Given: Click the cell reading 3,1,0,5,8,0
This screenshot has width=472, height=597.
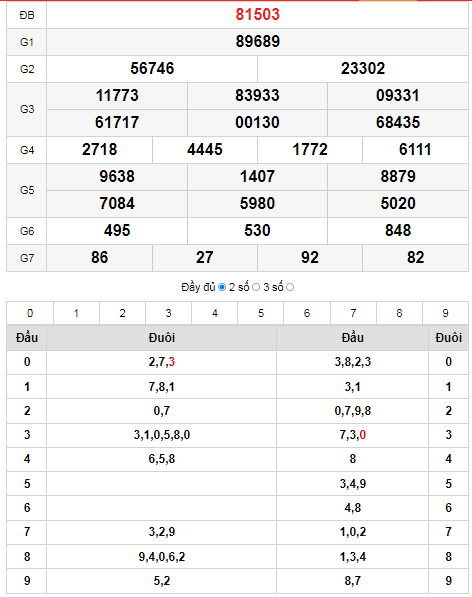Looking at the screenshot, I should pos(161,435).
